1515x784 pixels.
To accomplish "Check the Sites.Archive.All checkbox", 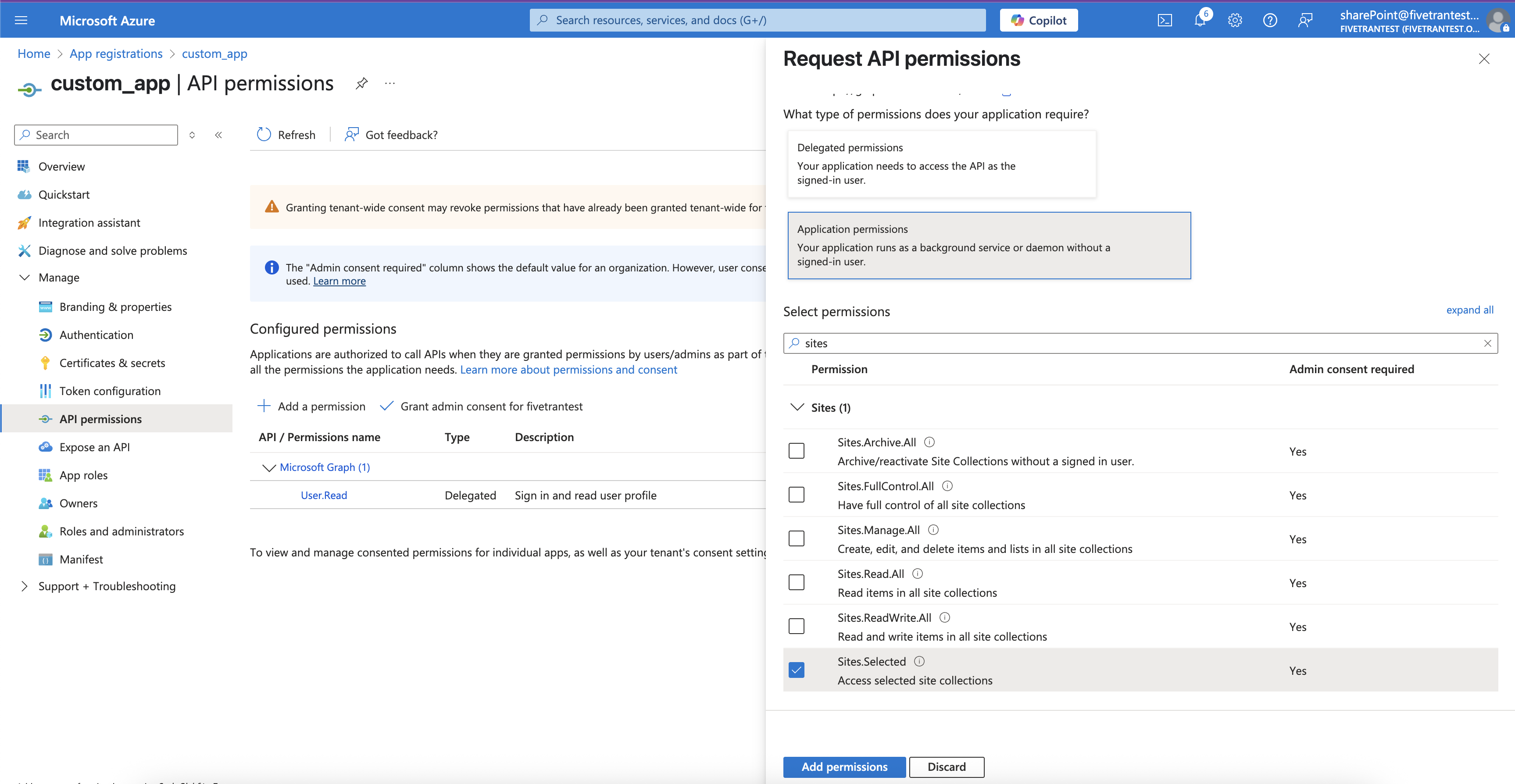I will point(796,451).
